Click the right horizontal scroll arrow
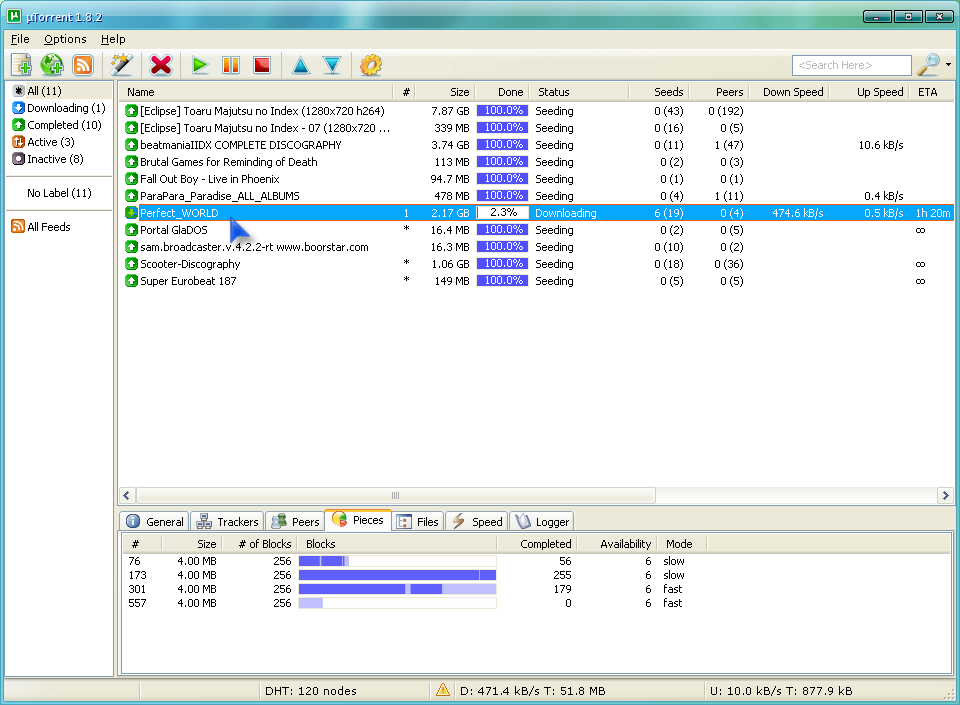The image size is (960, 705). pyautogui.click(x=945, y=496)
